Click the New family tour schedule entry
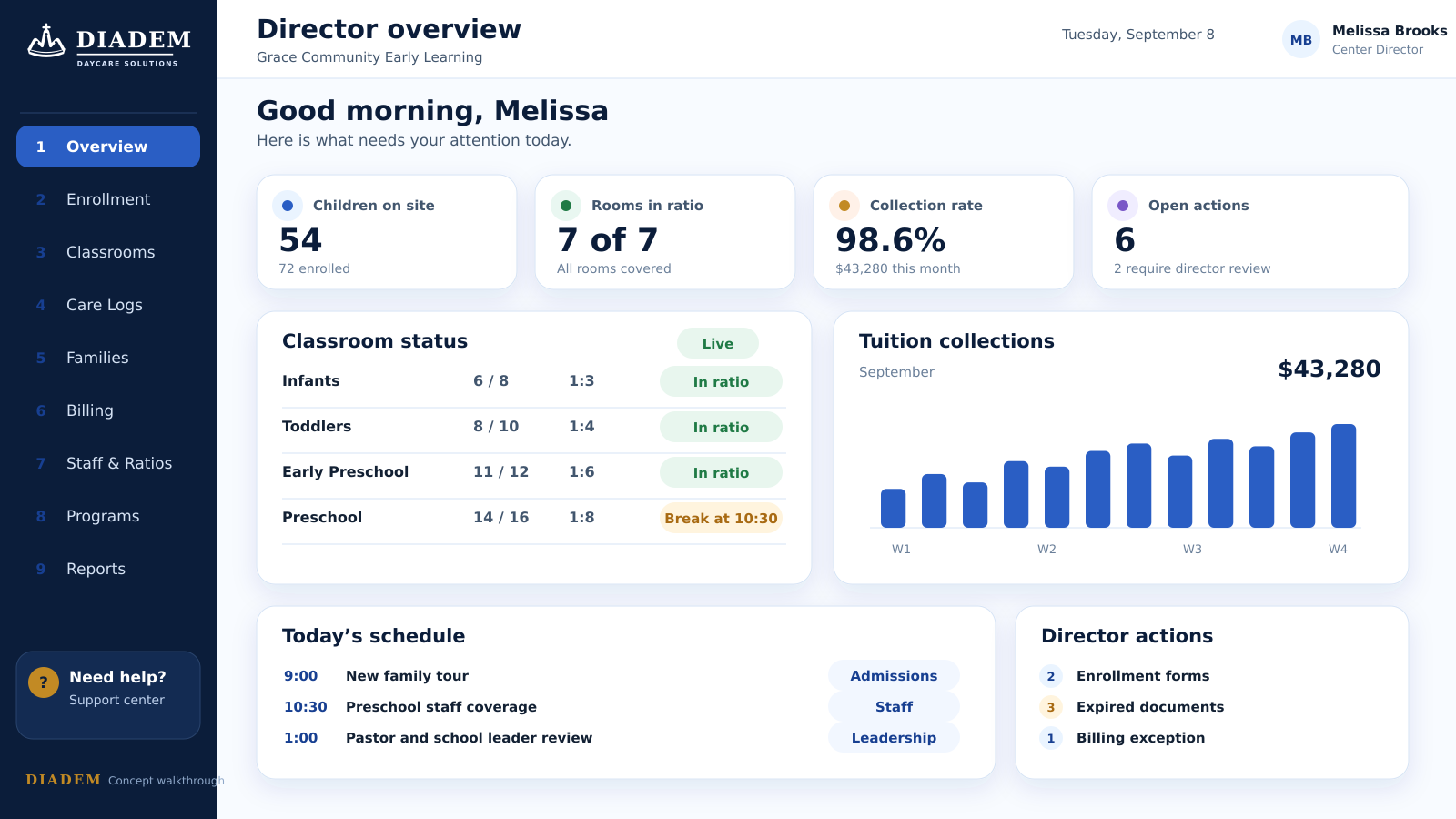The height and width of the screenshot is (819, 1456). pos(407,676)
